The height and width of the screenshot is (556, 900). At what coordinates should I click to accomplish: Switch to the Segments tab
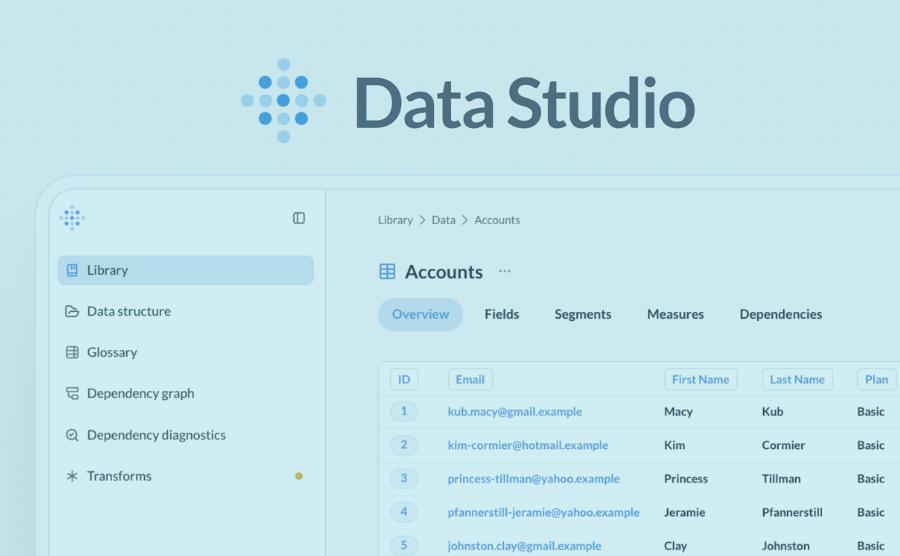pyautogui.click(x=583, y=314)
